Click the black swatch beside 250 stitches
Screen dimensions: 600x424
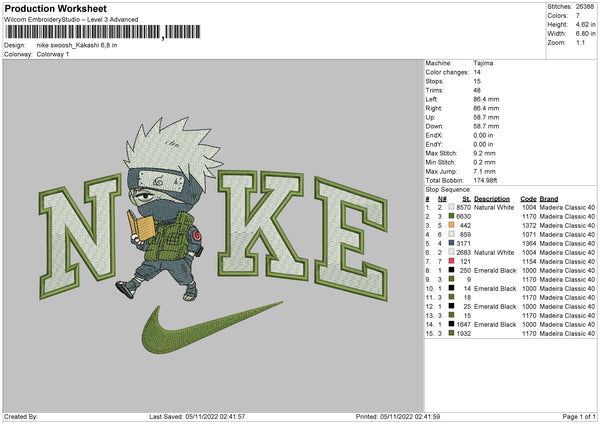(452, 270)
